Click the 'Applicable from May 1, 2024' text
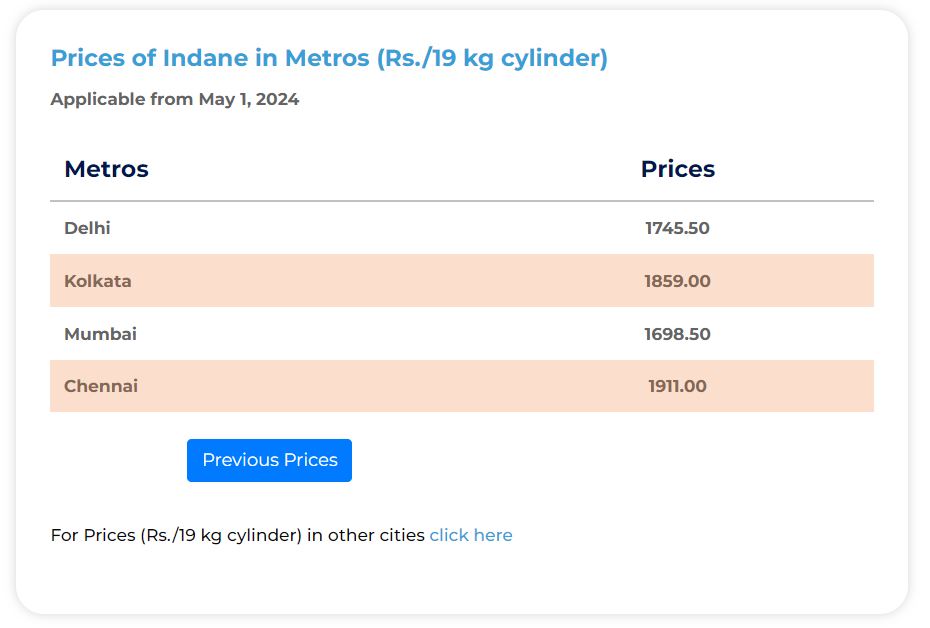Image resolution: width=930 pixels, height=628 pixels. point(175,99)
